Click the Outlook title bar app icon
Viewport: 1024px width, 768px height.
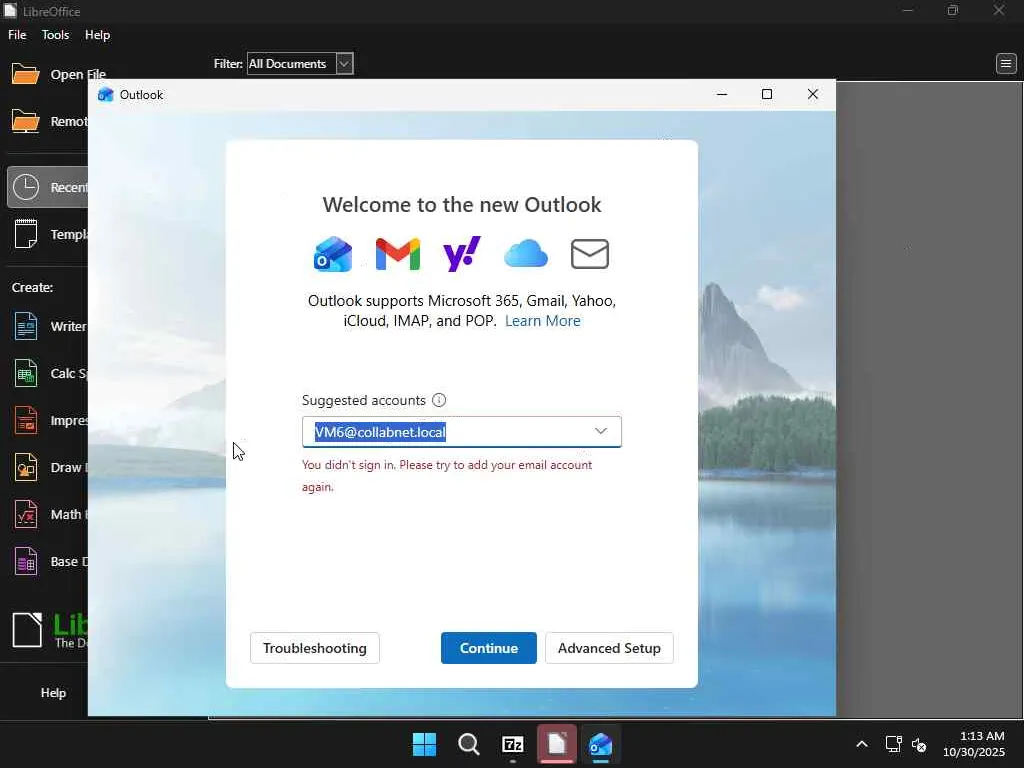point(105,95)
